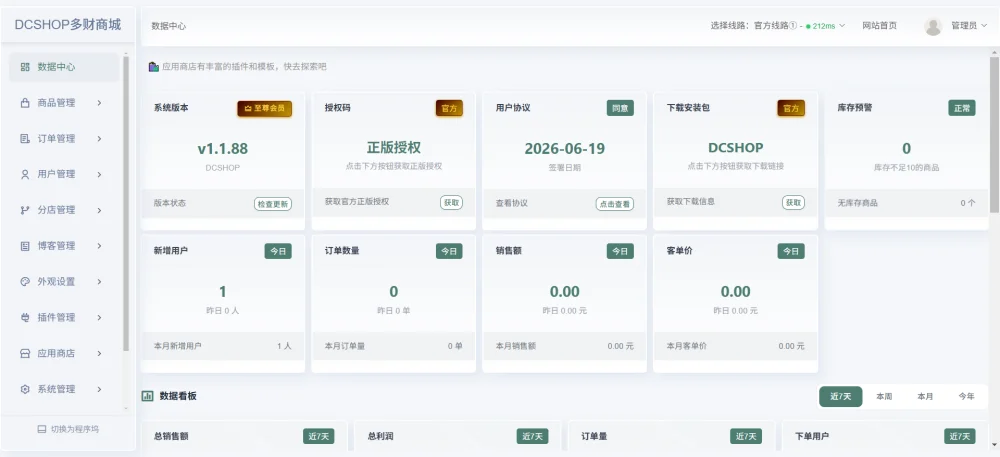Click the 订单管理 list icon
The image size is (1000, 457).
26,138
